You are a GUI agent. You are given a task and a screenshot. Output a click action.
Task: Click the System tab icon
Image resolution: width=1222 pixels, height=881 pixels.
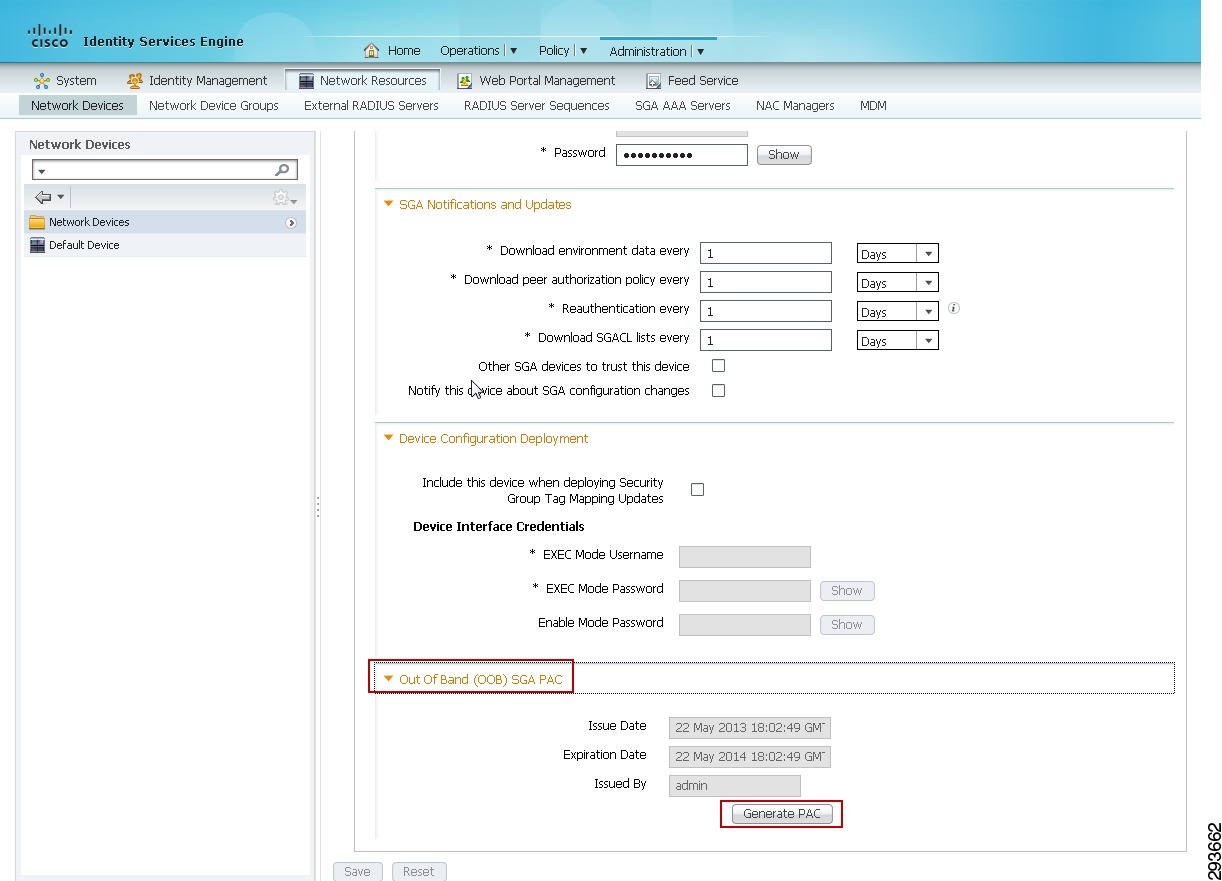click(42, 81)
